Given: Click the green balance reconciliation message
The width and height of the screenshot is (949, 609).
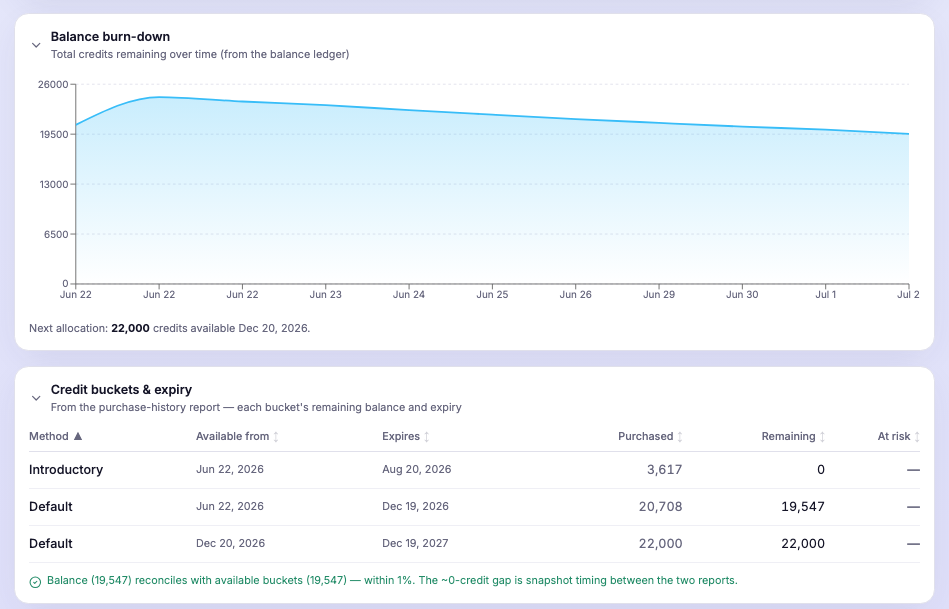Looking at the screenshot, I should click(392, 580).
